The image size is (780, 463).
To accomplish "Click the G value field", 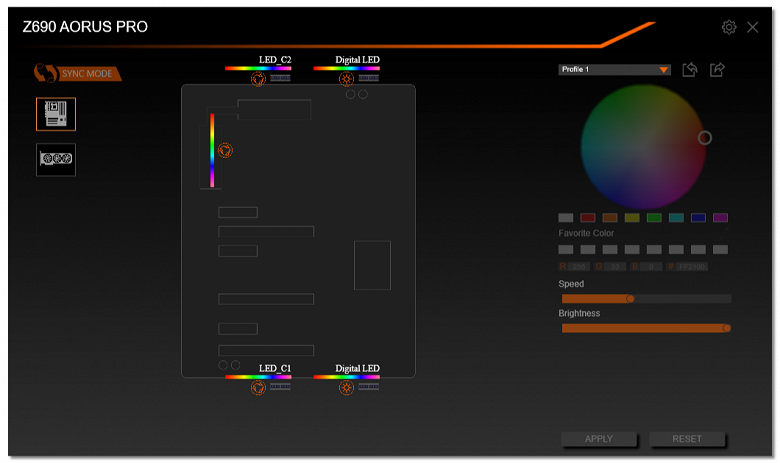I will pos(615,267).
